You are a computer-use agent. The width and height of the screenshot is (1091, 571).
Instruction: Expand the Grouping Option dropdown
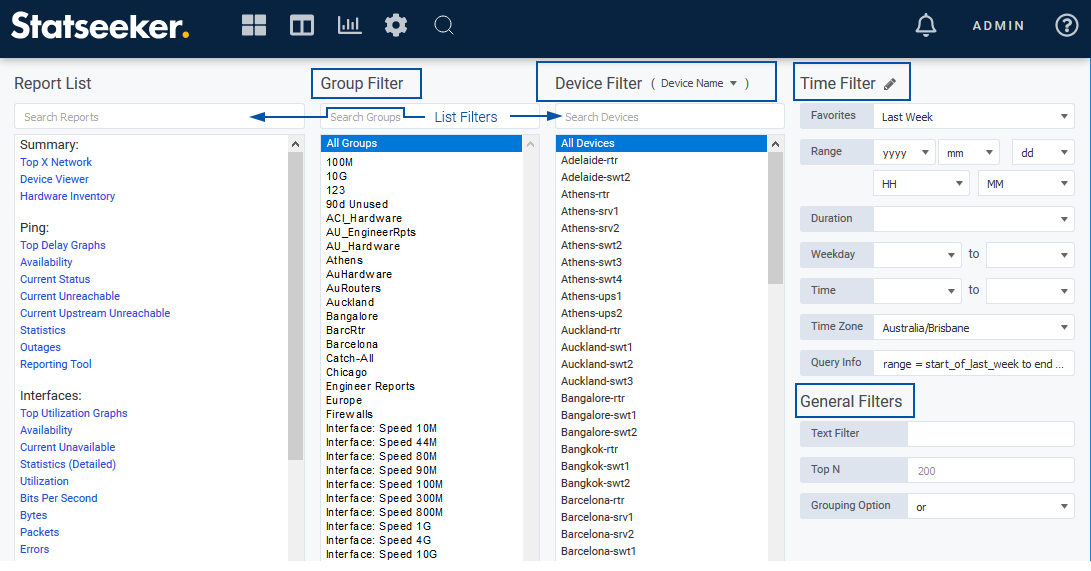[990, 507]
